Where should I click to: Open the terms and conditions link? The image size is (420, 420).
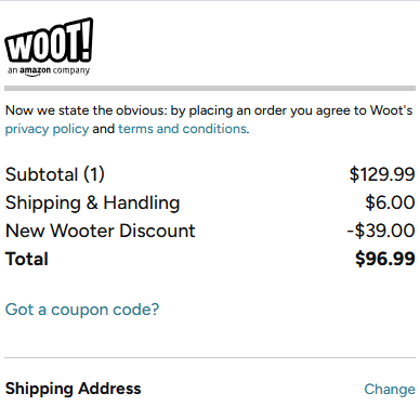pyautogui.click(x=183, y=129)
